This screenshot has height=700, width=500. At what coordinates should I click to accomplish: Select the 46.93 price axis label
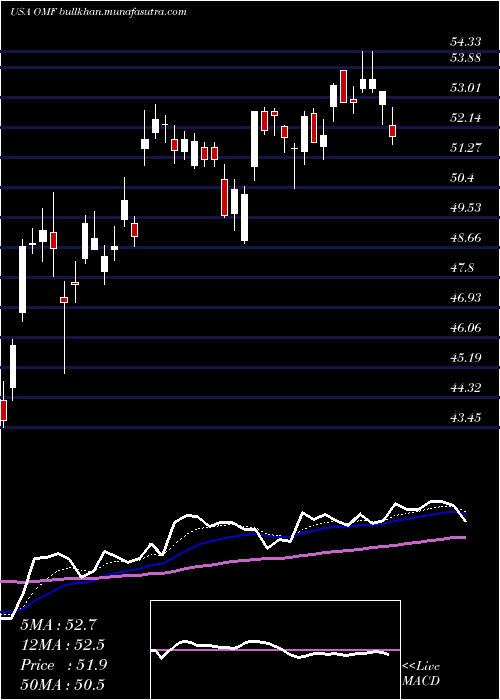point(466,298)
